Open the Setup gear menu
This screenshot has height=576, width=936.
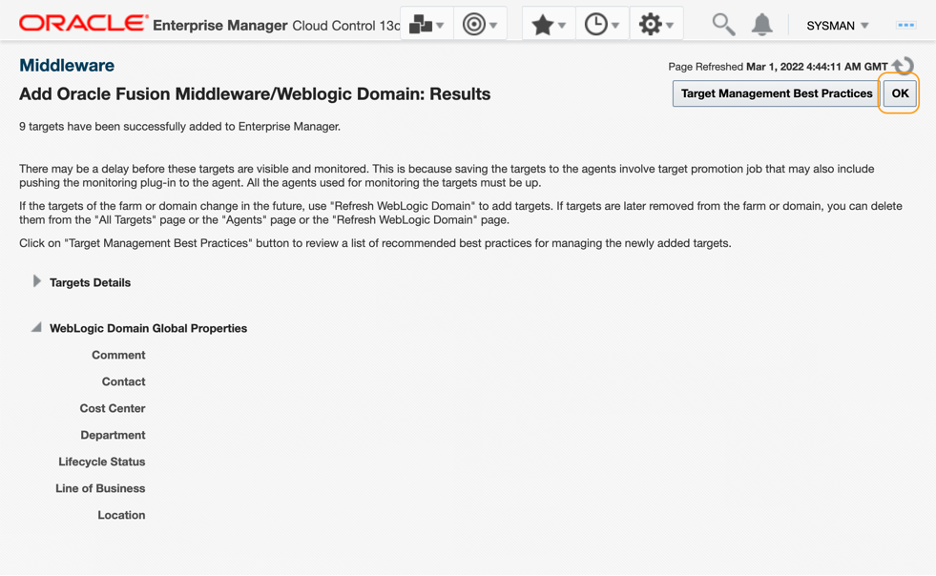(x=655, y=24)
